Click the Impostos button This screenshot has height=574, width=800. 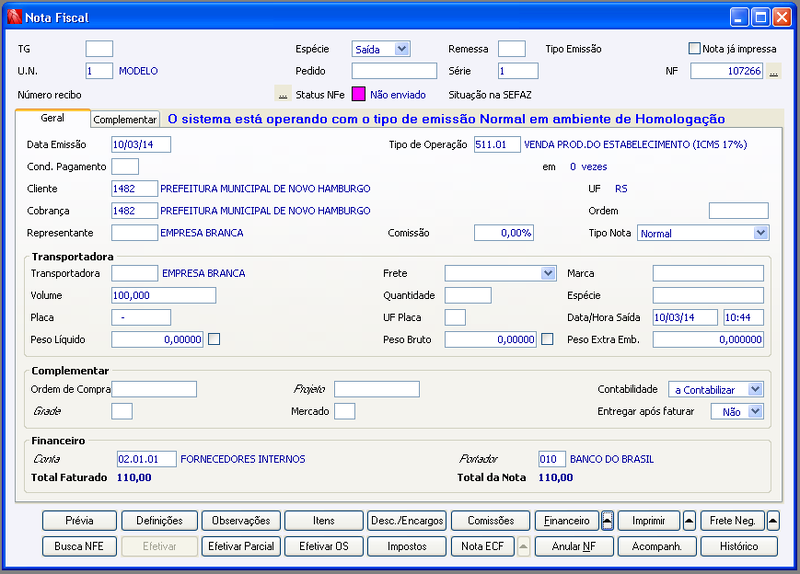(x=407, y=546)
